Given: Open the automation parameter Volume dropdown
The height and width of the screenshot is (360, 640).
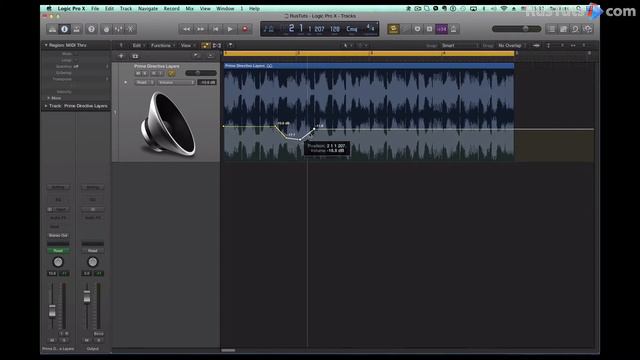Looking at the screenshot, I should [x=176, y=82].
